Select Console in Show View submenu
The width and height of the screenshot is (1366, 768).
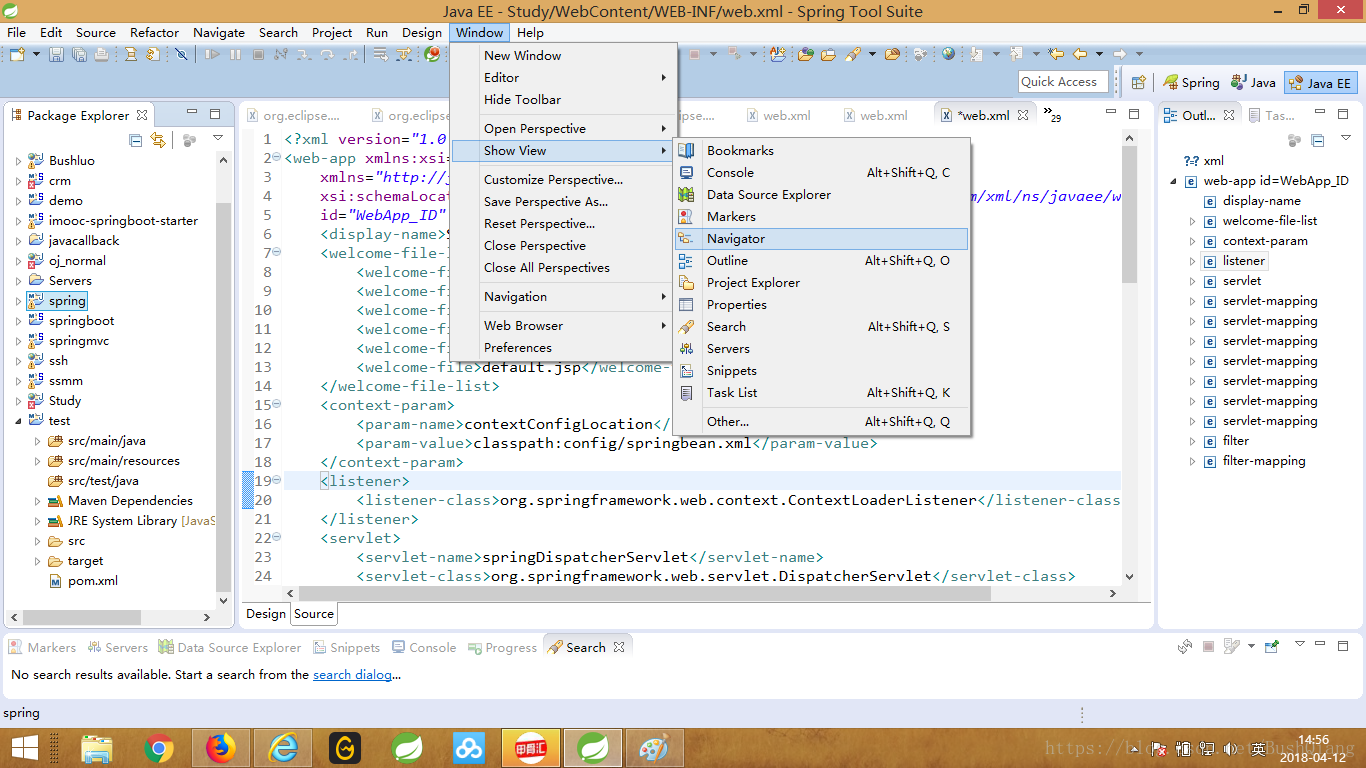point(821,172)
